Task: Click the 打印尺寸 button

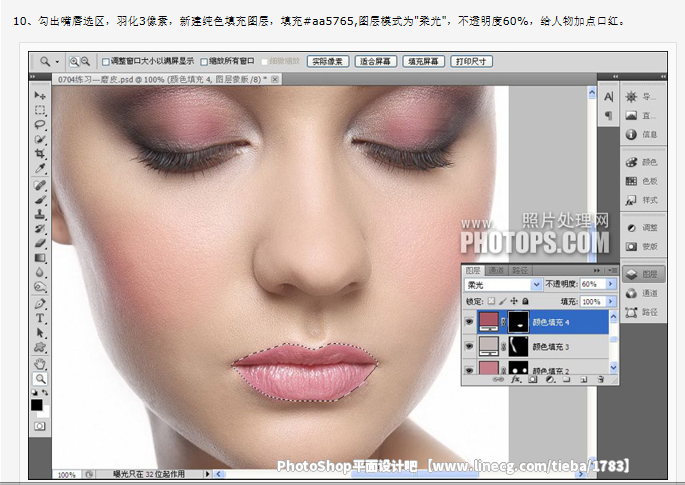Action: pyautogui.click(x=471, y=62)
